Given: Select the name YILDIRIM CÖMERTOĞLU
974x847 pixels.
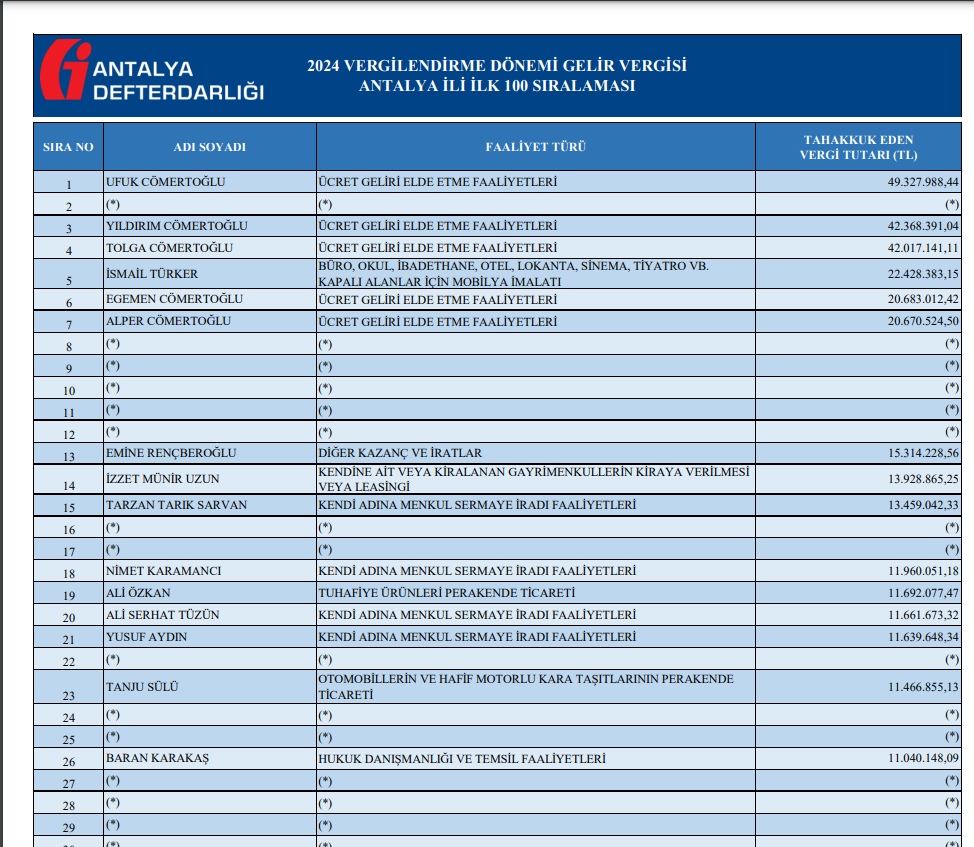Looking at the screenshot, I should pyautogui.click(x=176, y=226).
